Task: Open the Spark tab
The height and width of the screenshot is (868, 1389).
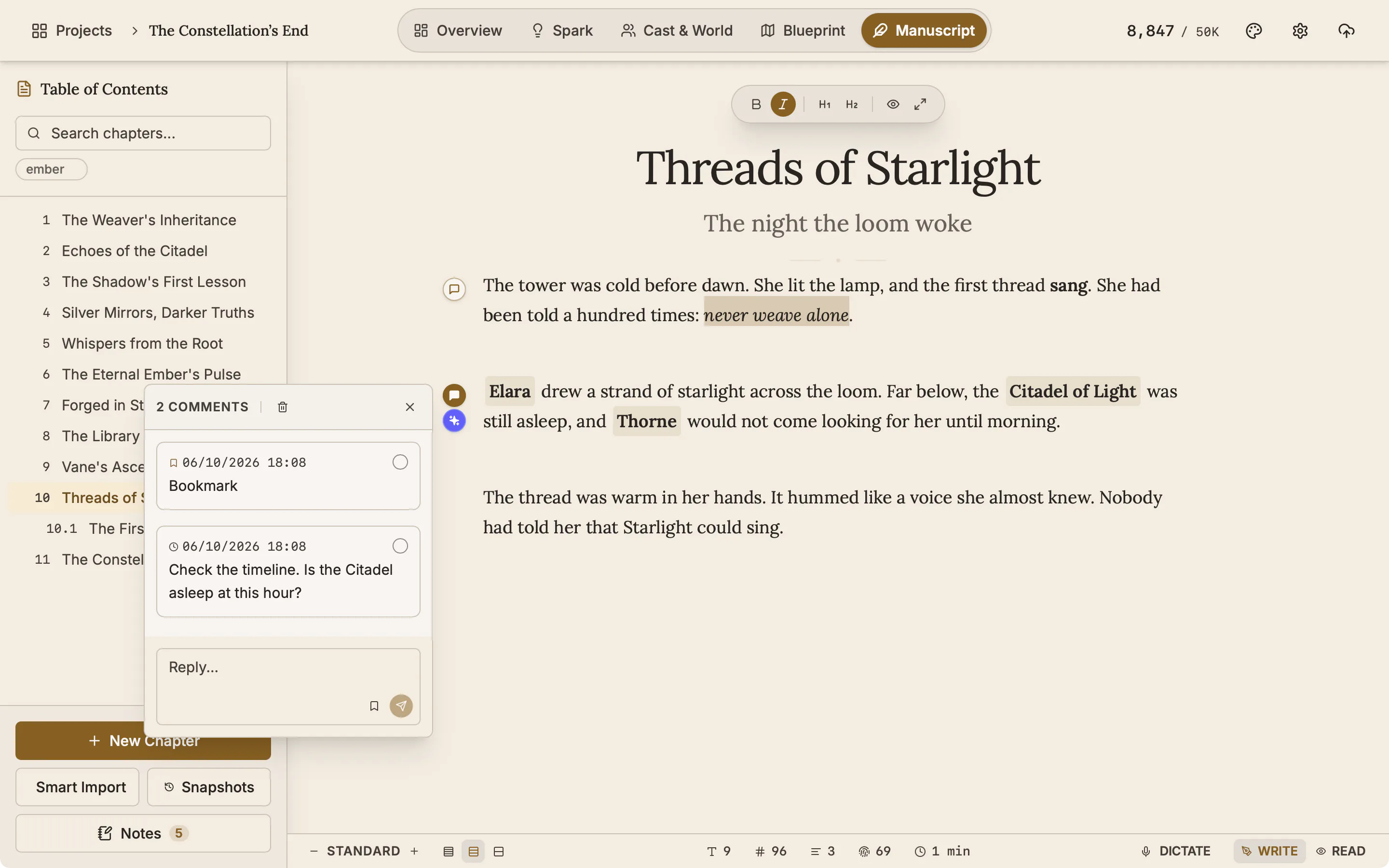Action: tap(561, 30)
